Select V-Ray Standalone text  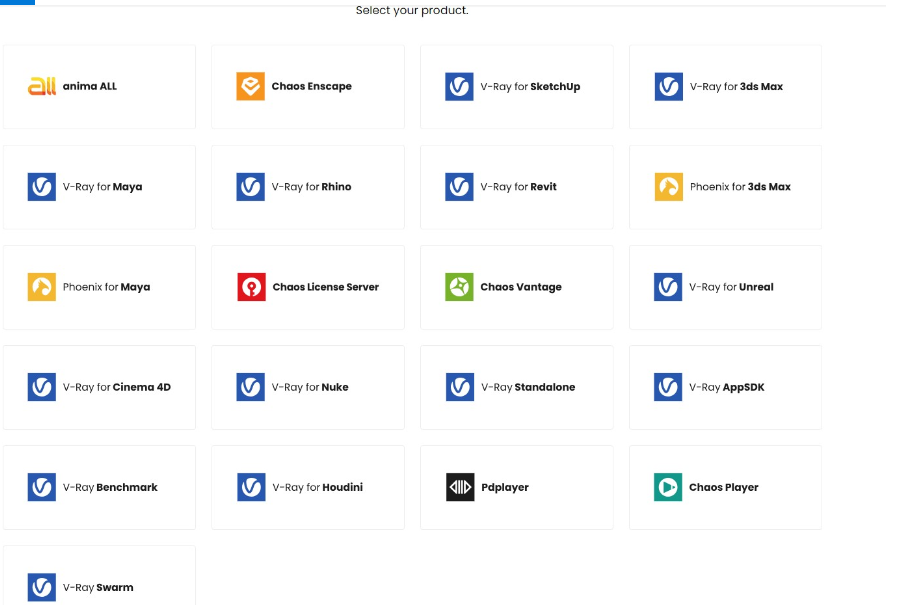click(x=528, y=387)
